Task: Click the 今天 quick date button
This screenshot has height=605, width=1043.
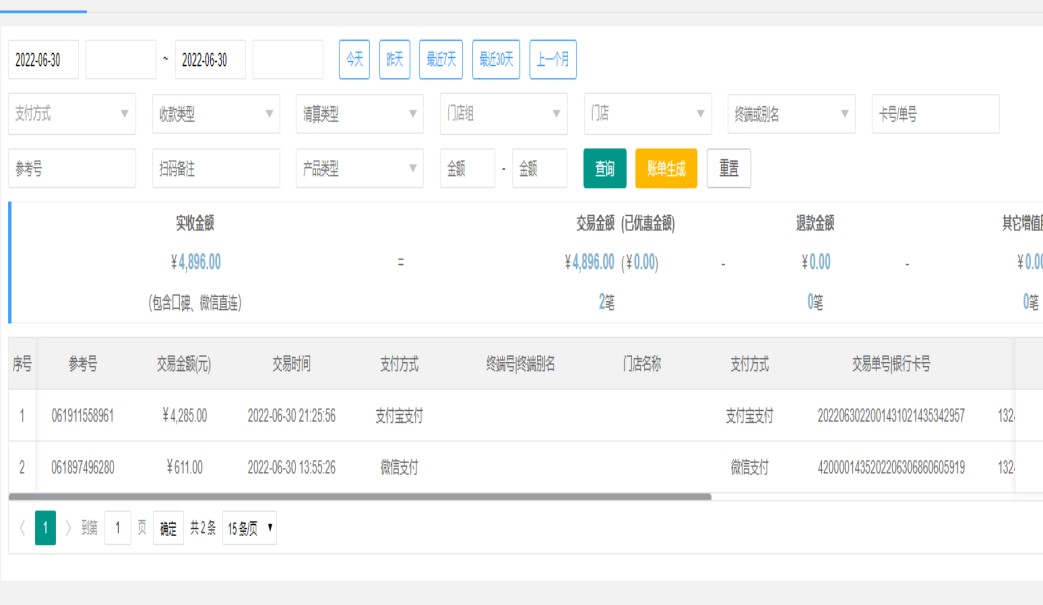Action: pos(354,60)
